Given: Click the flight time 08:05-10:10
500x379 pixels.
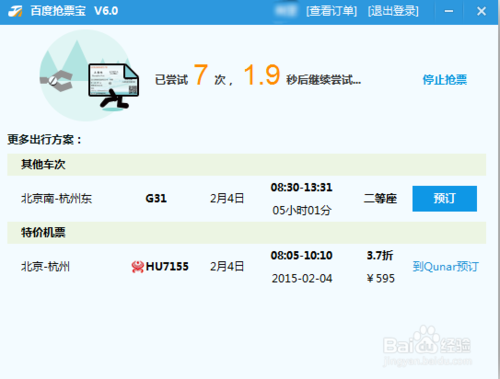Looking at the screenshot, I should [x=301, y=255].
